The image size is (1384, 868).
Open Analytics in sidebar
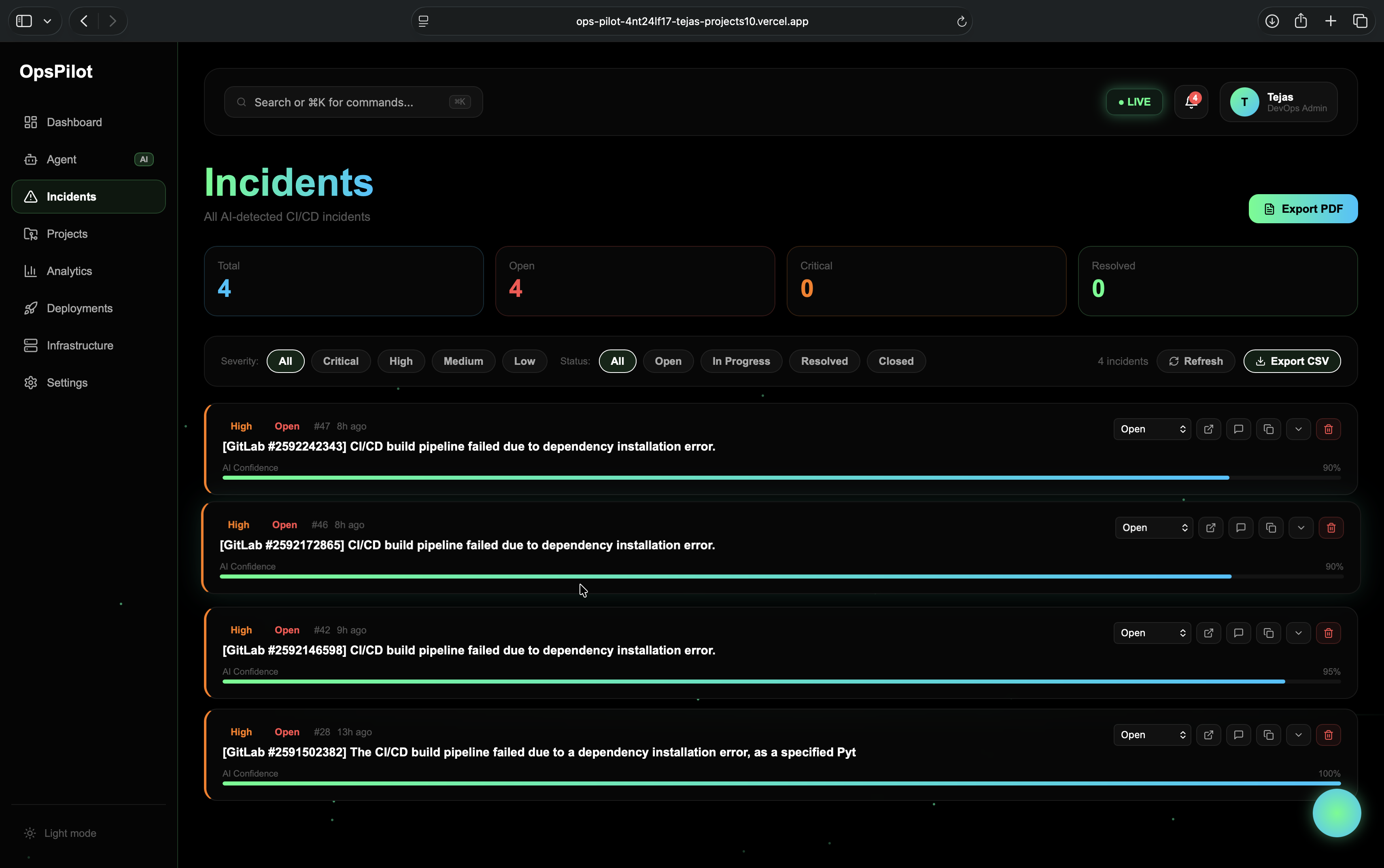pos(89,271)
